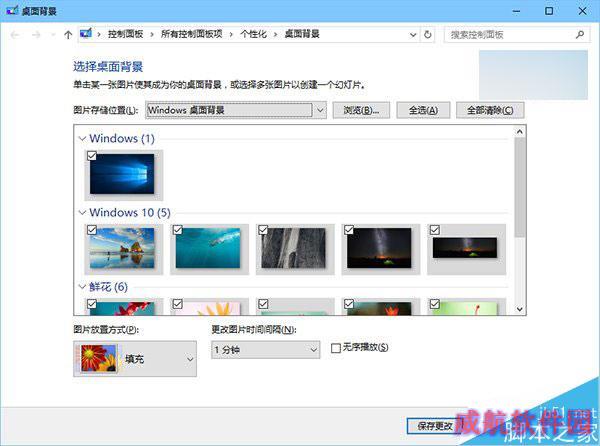Refresh the address bar location

(x=428, y=35)
